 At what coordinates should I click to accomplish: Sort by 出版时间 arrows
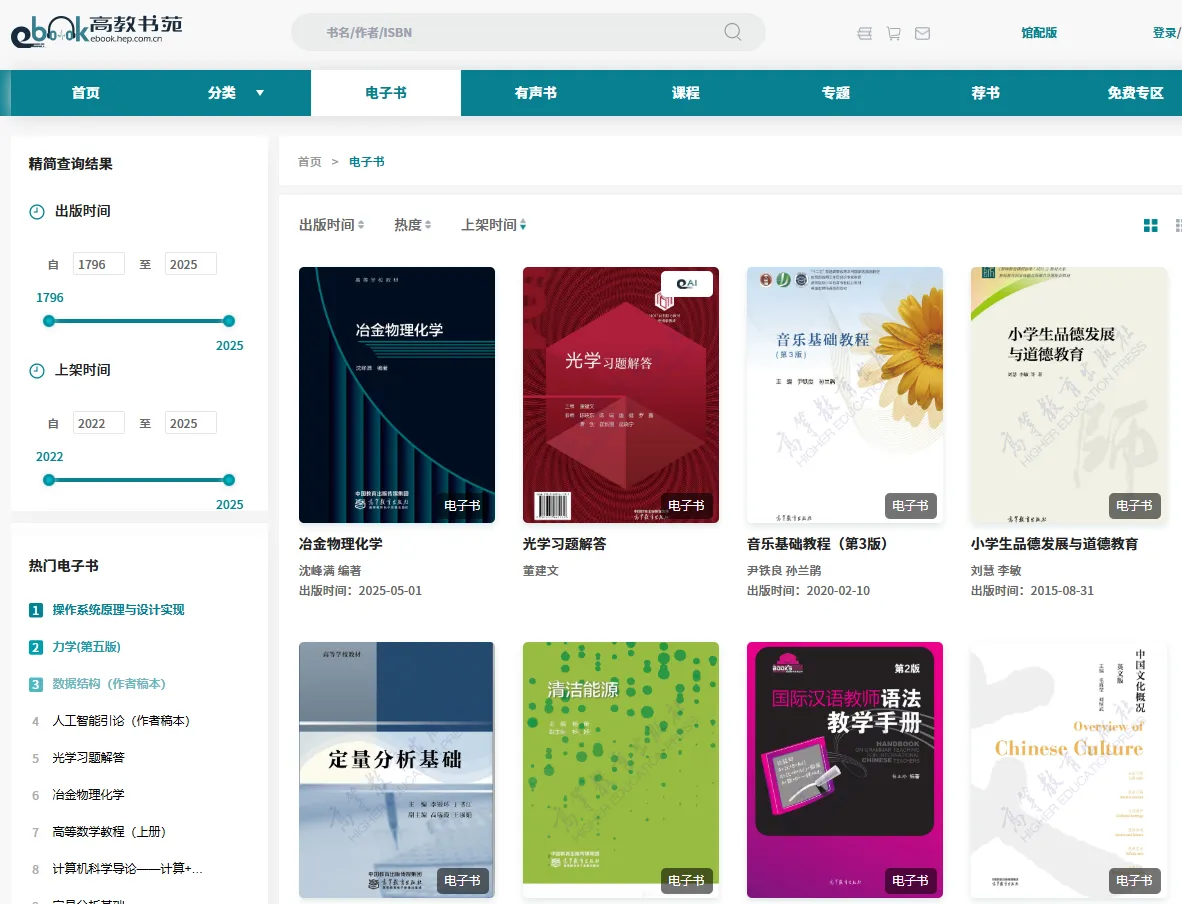click(361, 225)
